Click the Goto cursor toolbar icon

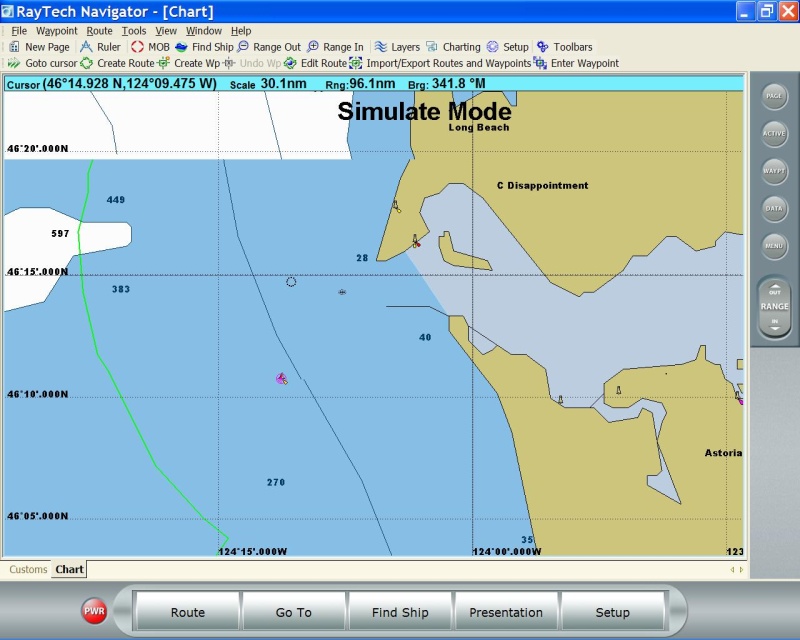tap(14, 63)
